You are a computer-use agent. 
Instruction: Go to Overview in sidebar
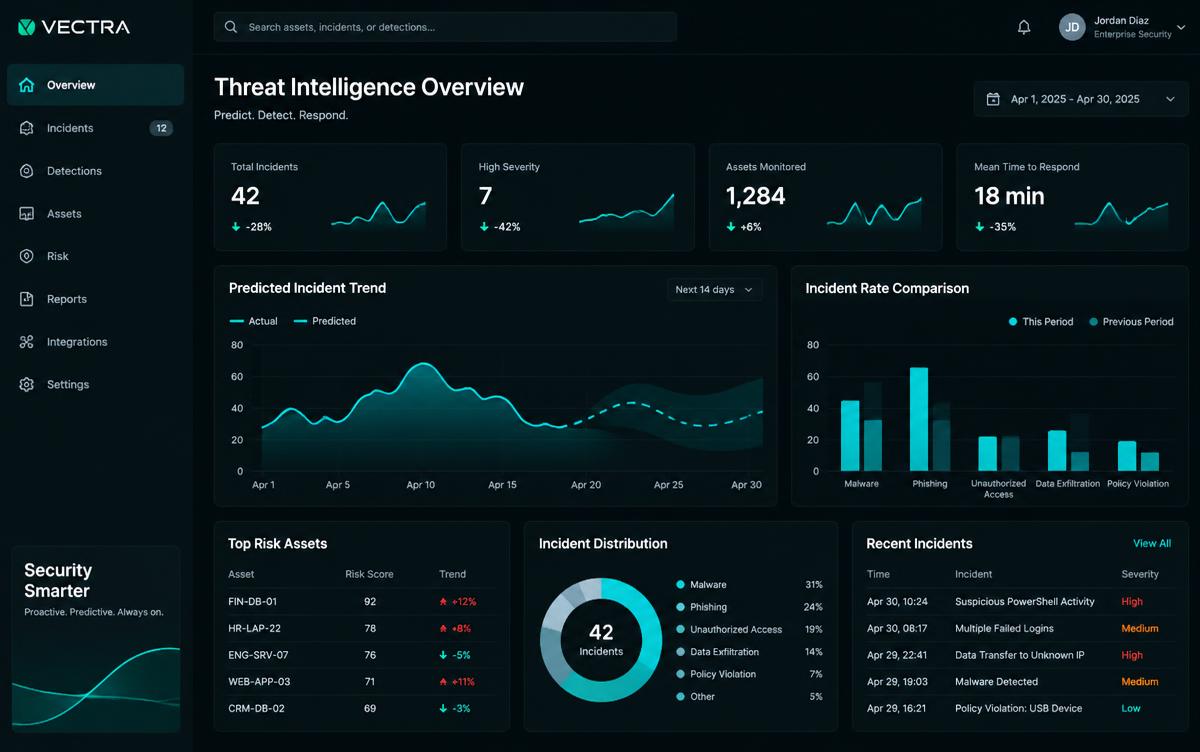pyautogui.click(x=95, y=85)
